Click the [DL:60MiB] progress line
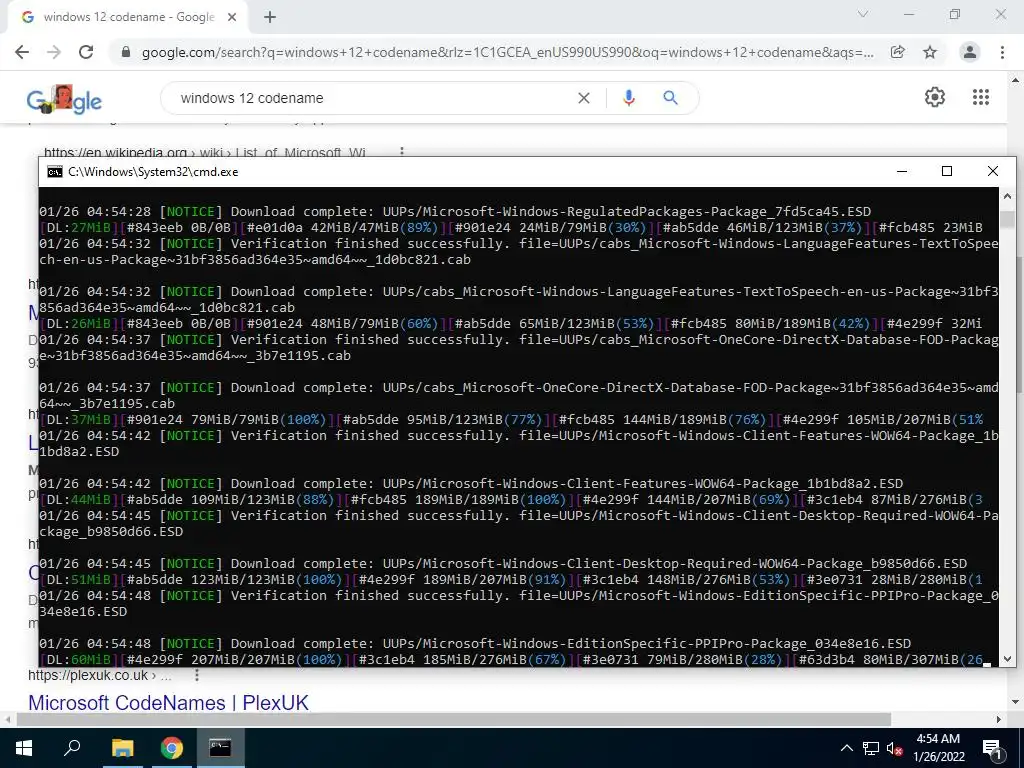 (x=511, y=660)
